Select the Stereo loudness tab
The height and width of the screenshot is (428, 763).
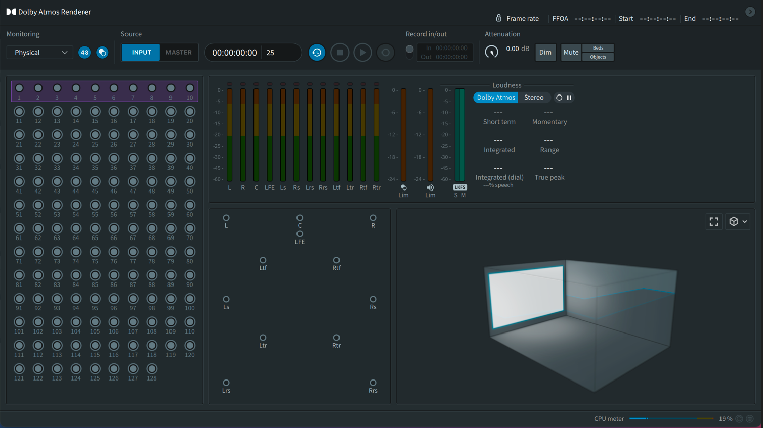[x=534, y=97]
